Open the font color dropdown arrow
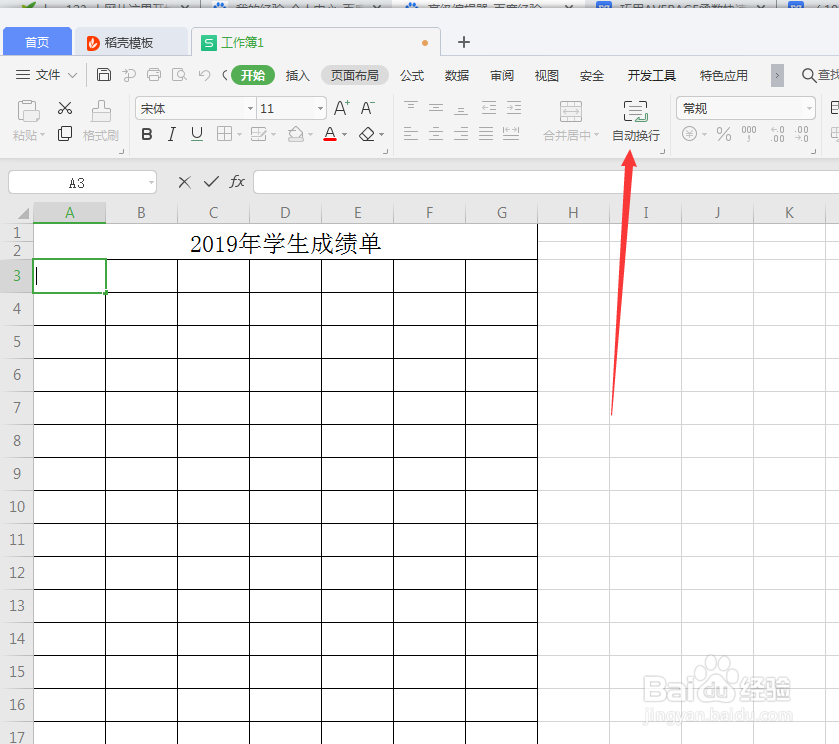This screenshot has width=839, height=744. (x=343, y=133)
